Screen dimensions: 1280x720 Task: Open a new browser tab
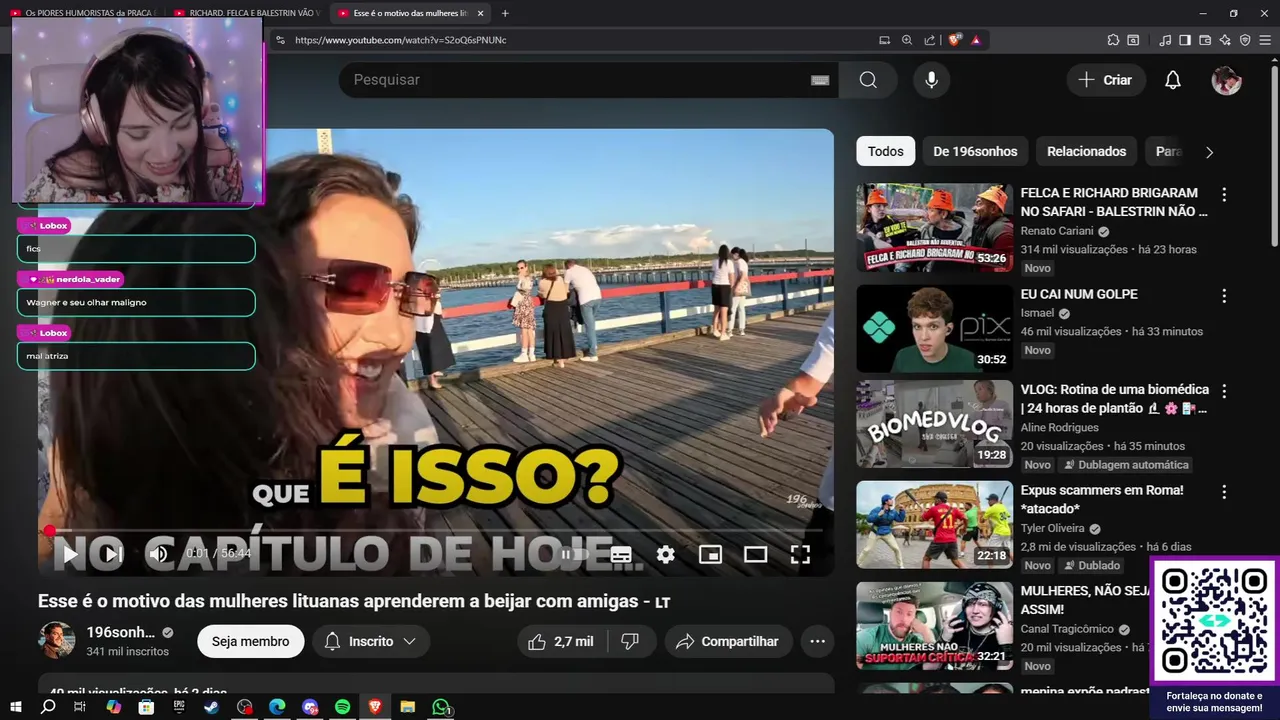[x=505, y=13]
